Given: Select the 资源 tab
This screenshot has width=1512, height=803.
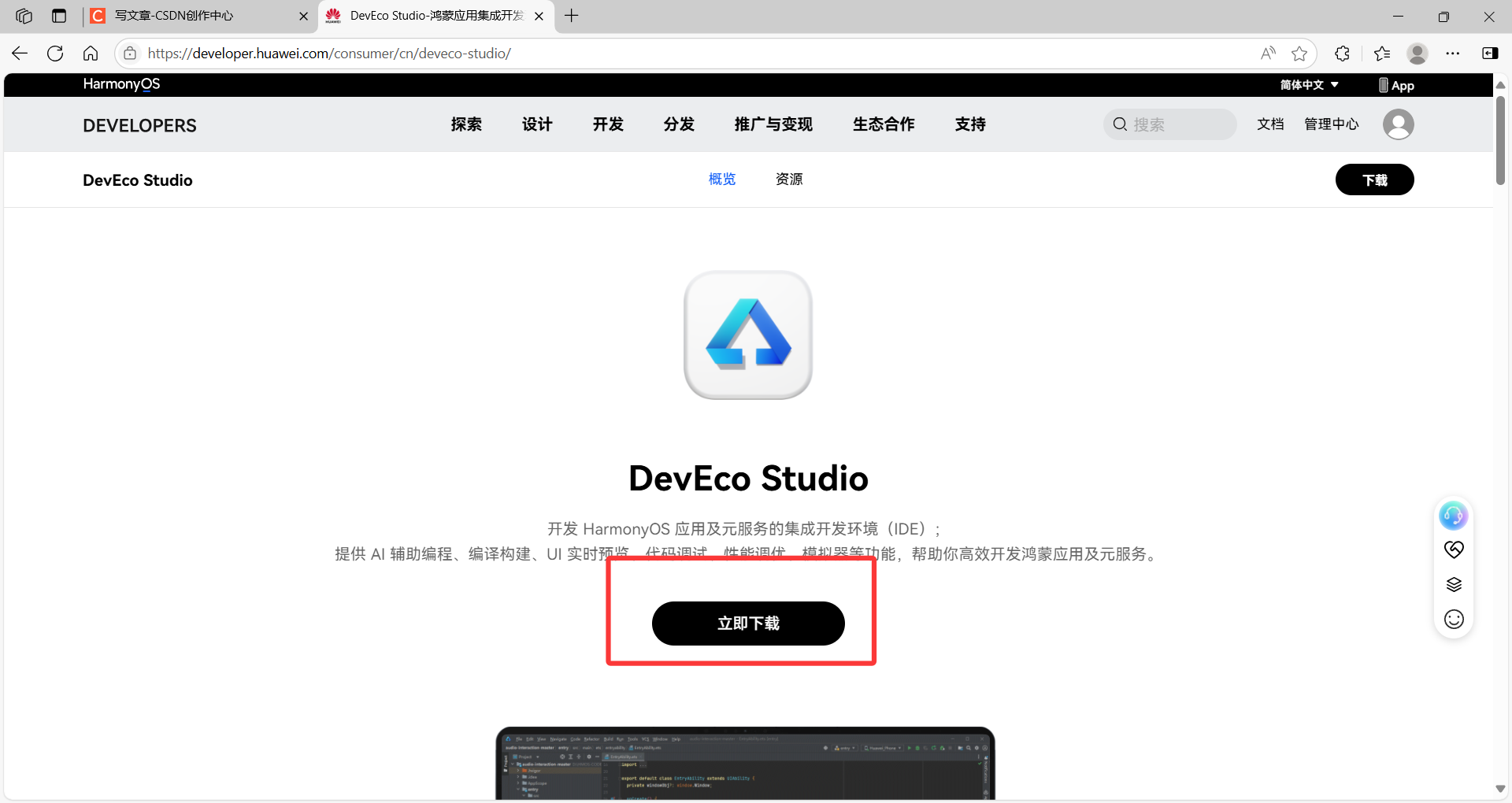Looking at the screenshot, I should pos(789,179).
